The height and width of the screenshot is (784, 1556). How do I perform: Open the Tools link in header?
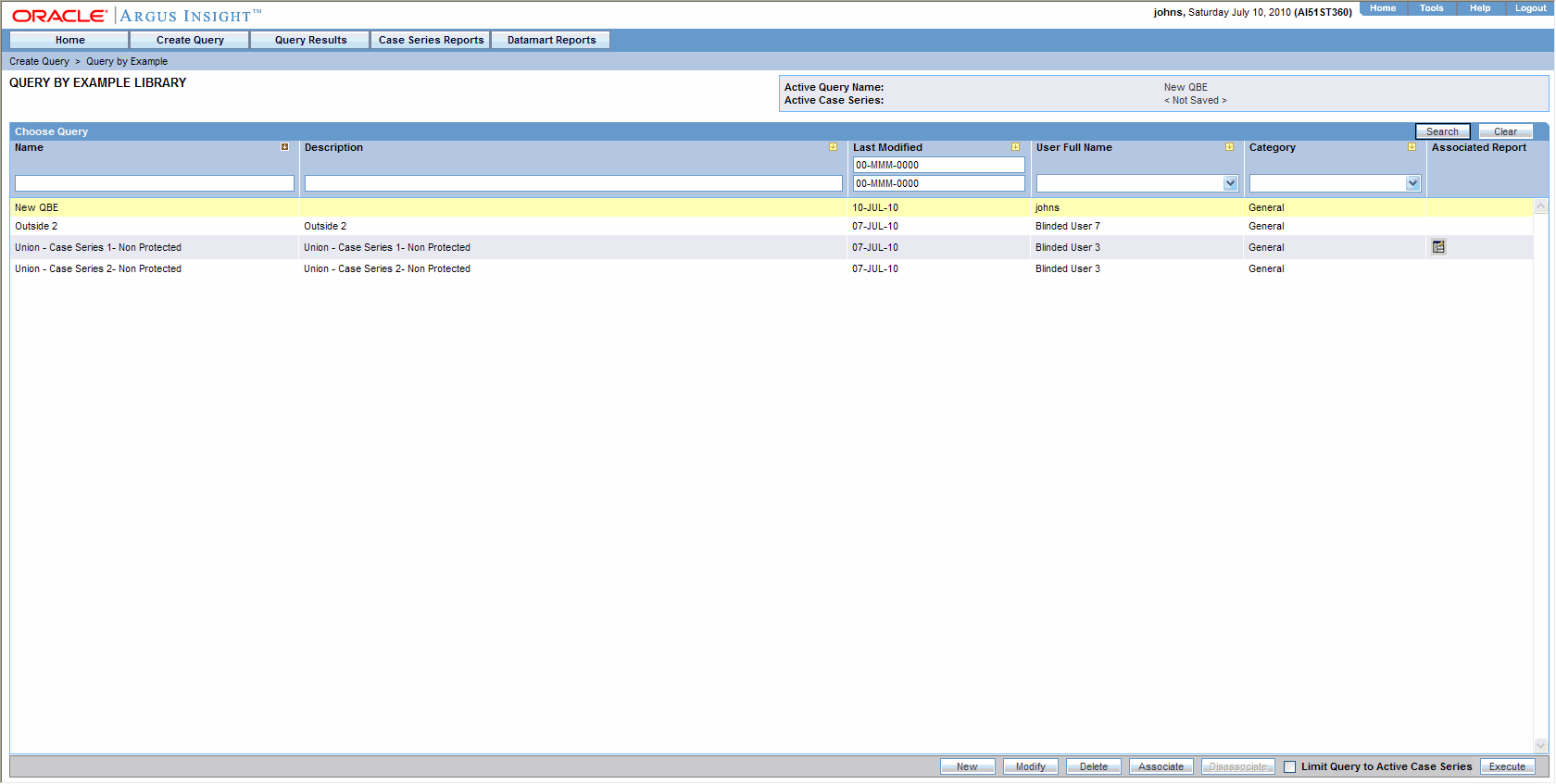point(1432,8)
